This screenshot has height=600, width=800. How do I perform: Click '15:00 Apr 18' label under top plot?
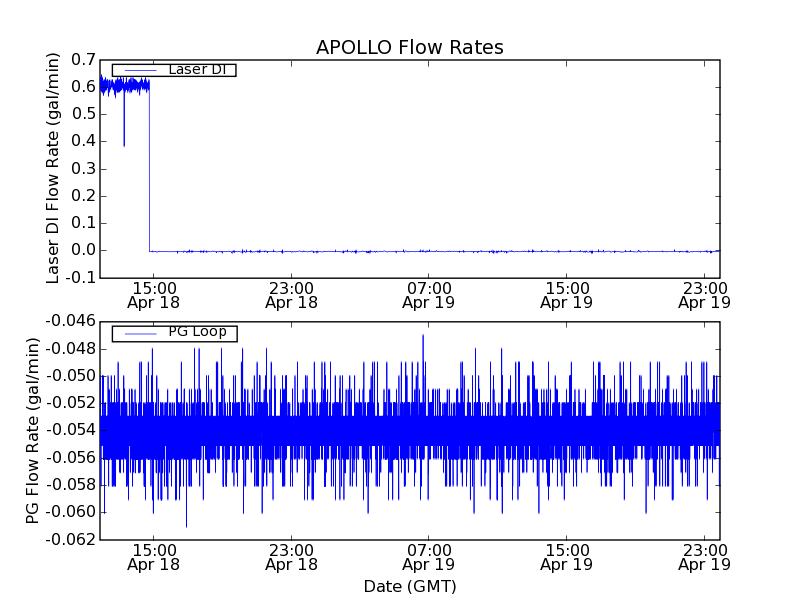(x=154, y=296)
